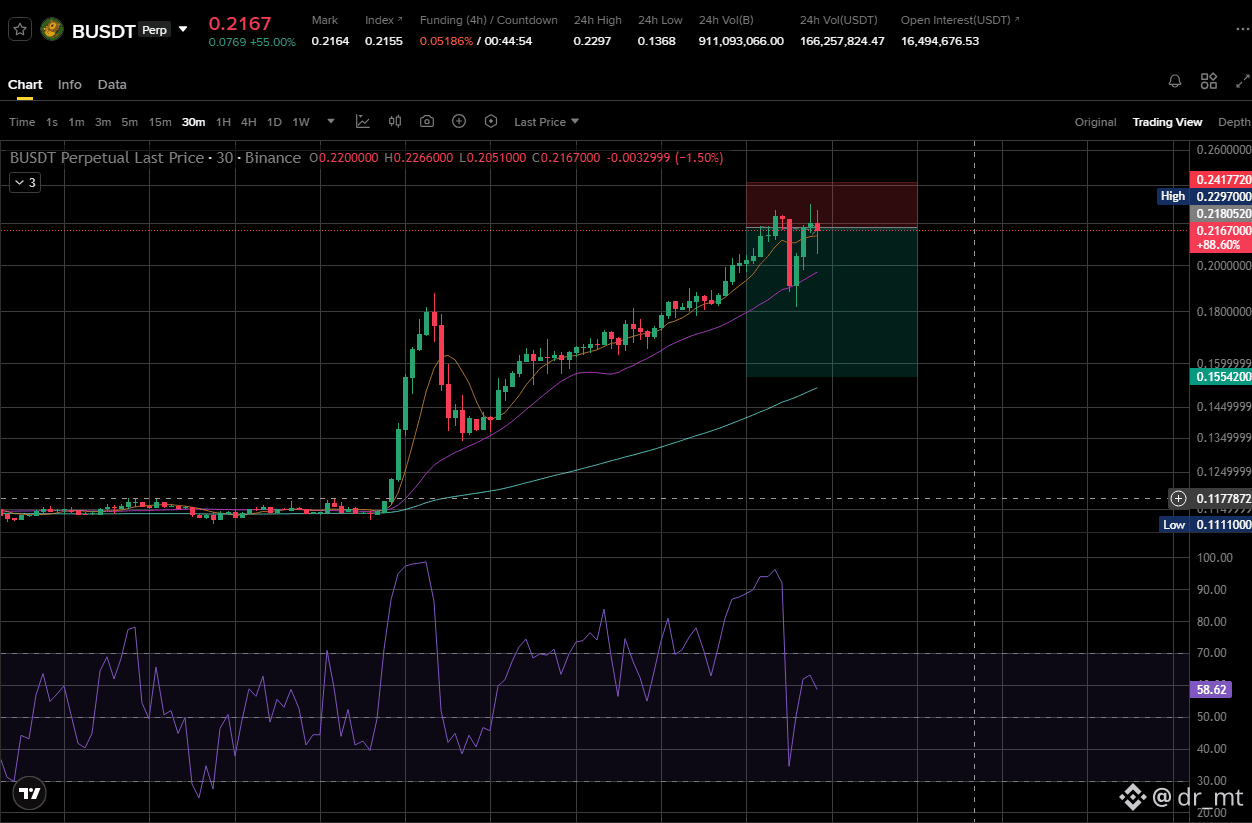Click the green 0.1554200 target price label
Image resolution: width=1252 pixels, height=823 pixels.
coord(1222,377)
